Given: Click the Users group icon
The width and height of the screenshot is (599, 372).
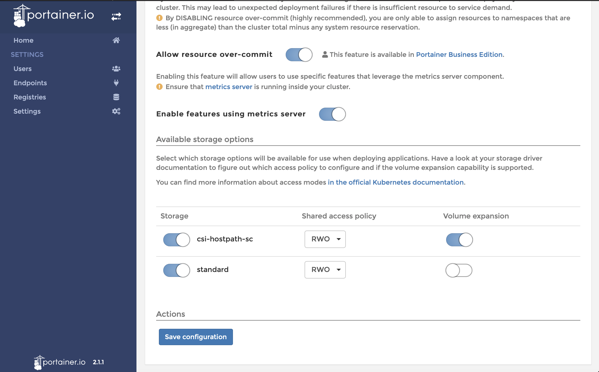Looking at the screenshot, I should click(116, 69).
